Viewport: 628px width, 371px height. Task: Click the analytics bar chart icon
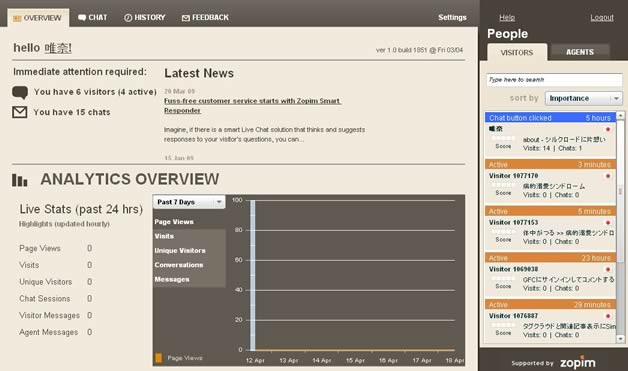(20, 180)
